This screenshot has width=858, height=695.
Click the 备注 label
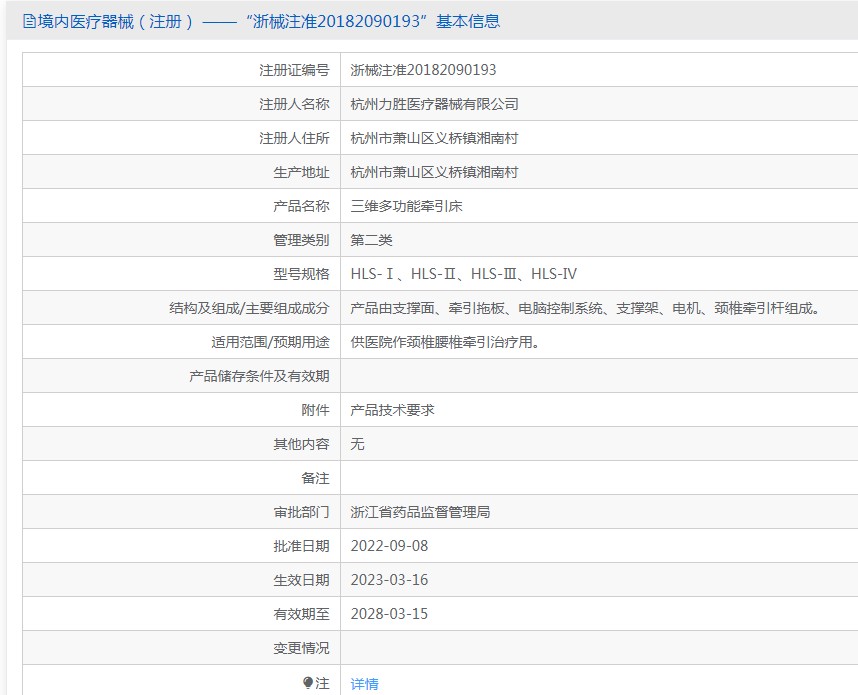pos(316,478)
